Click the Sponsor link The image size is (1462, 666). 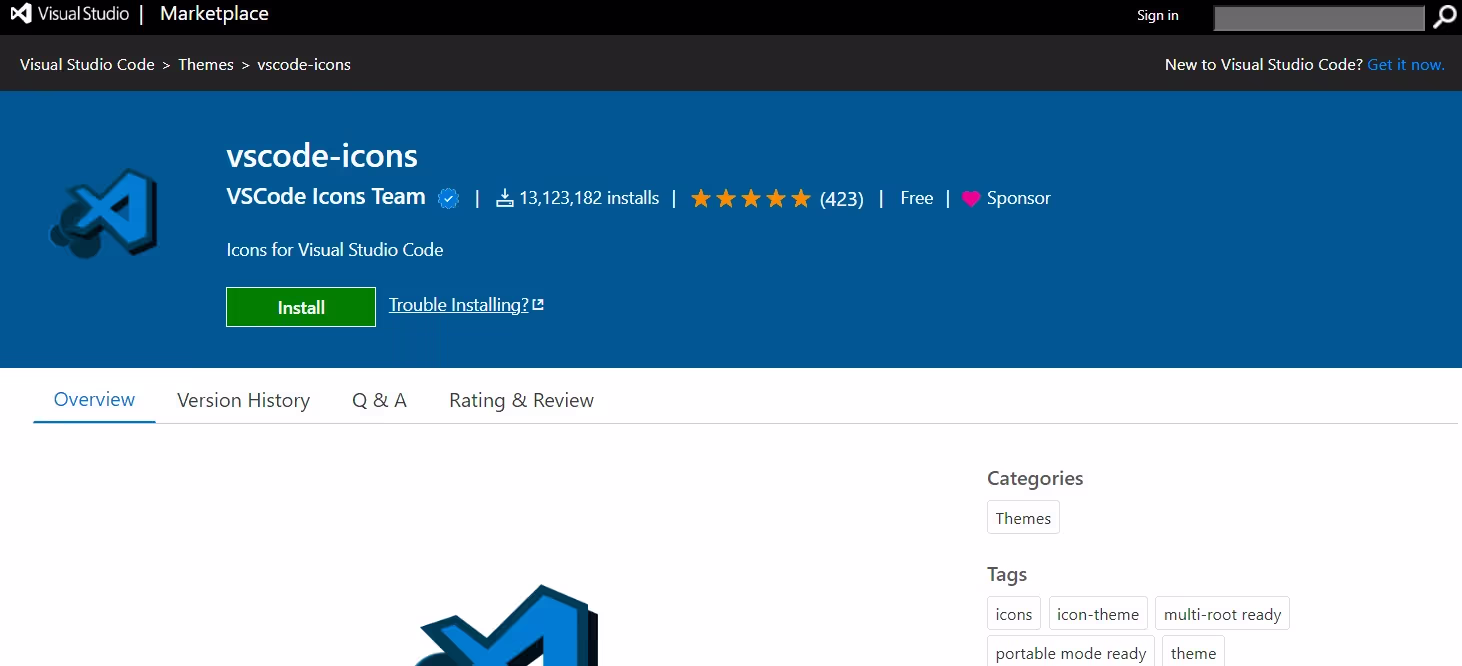[1019, 198]
